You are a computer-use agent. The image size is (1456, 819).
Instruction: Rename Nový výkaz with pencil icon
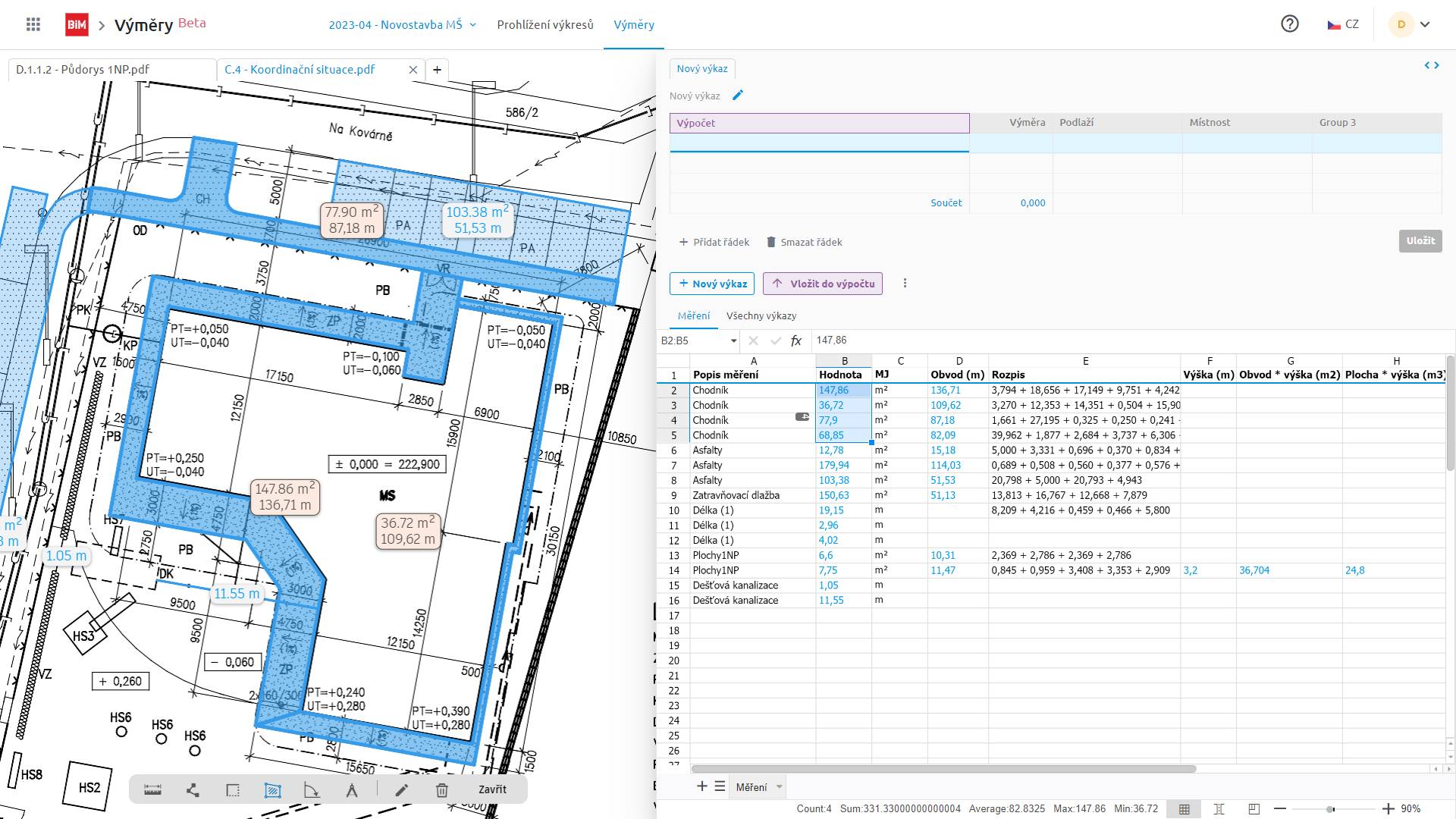738,96
